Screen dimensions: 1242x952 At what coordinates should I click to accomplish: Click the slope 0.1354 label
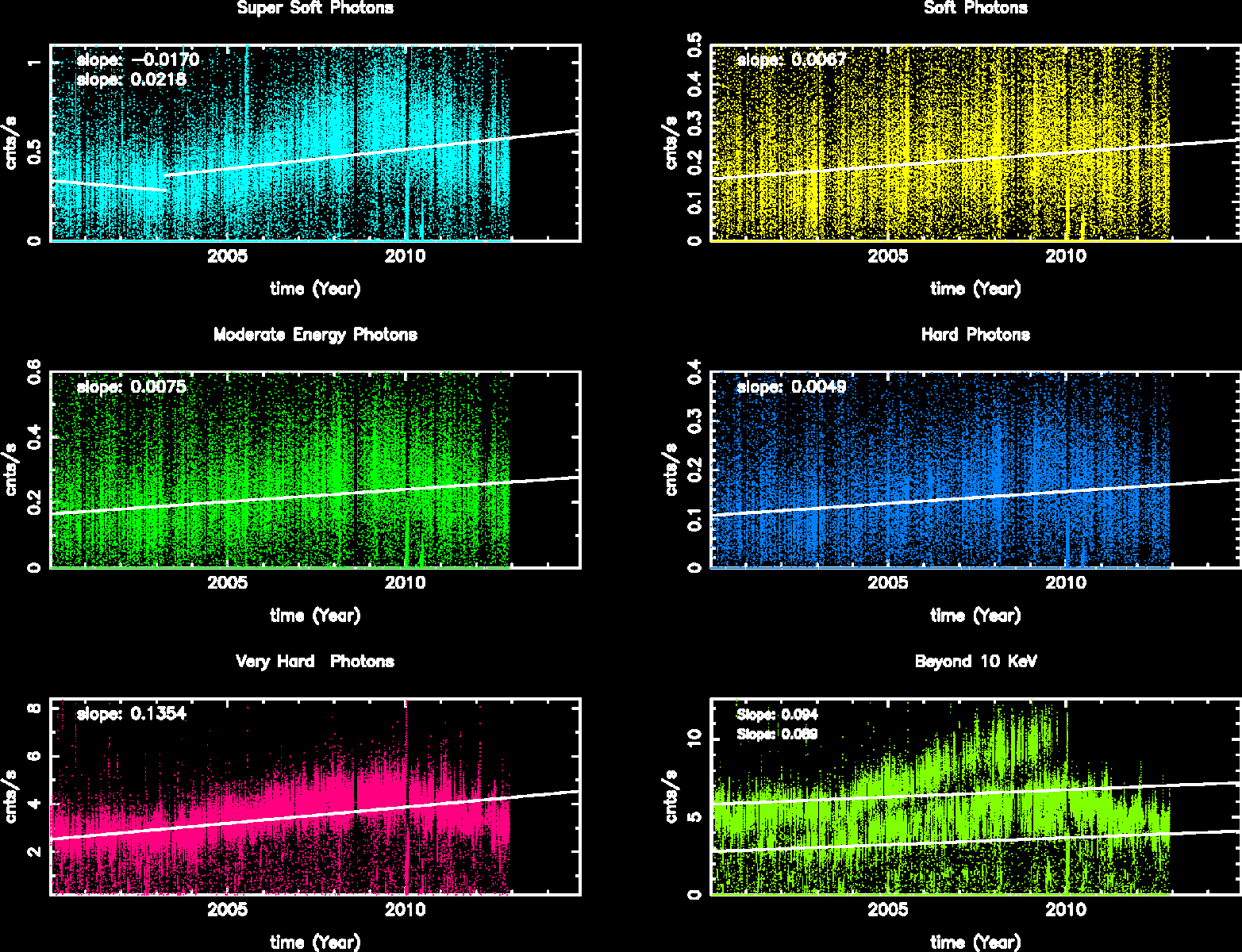click(x=131, y=714)
